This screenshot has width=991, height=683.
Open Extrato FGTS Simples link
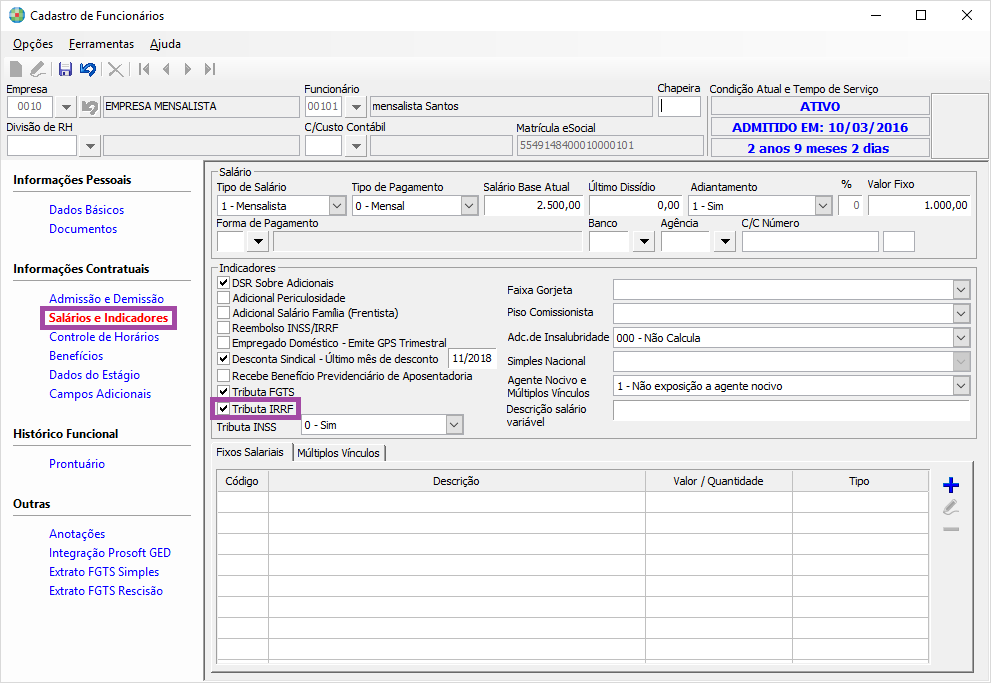[x=104, y=572]
